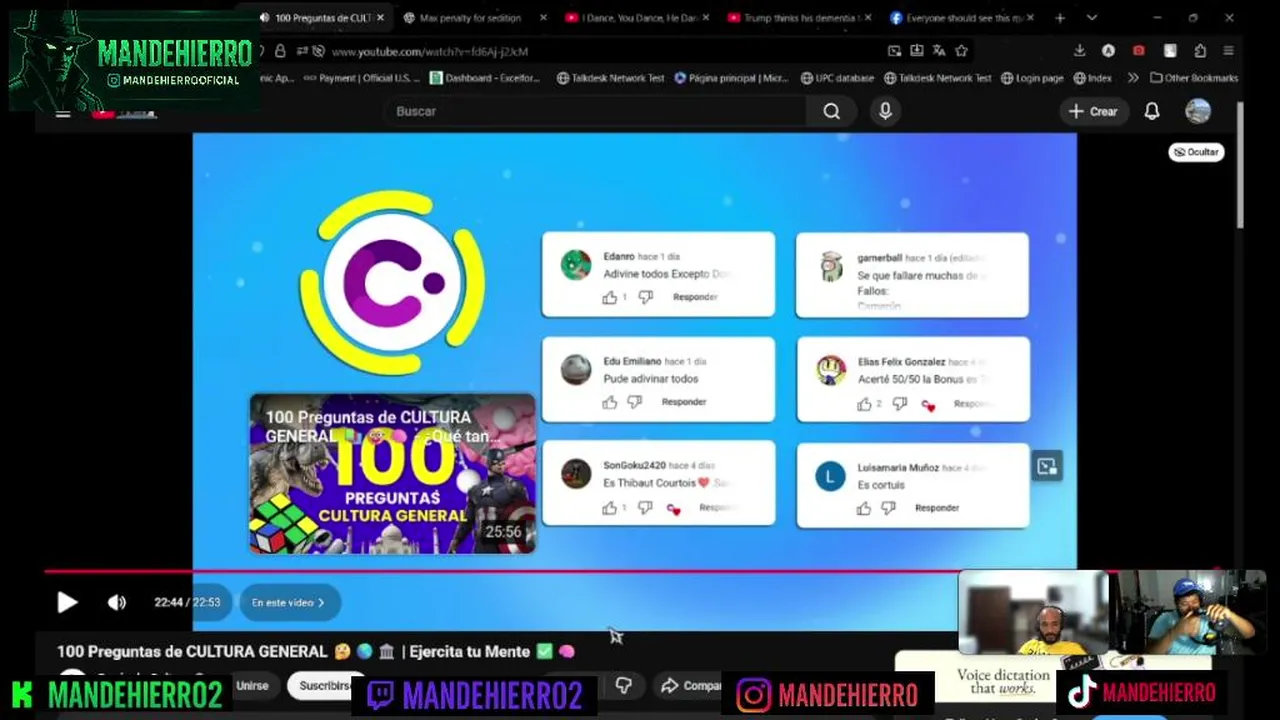Image resolution: width=1280 pixels, height=720 pixels.
Task: Open the suggested 100 Preguntas video thumbnail
Action: tap(392, 474)
